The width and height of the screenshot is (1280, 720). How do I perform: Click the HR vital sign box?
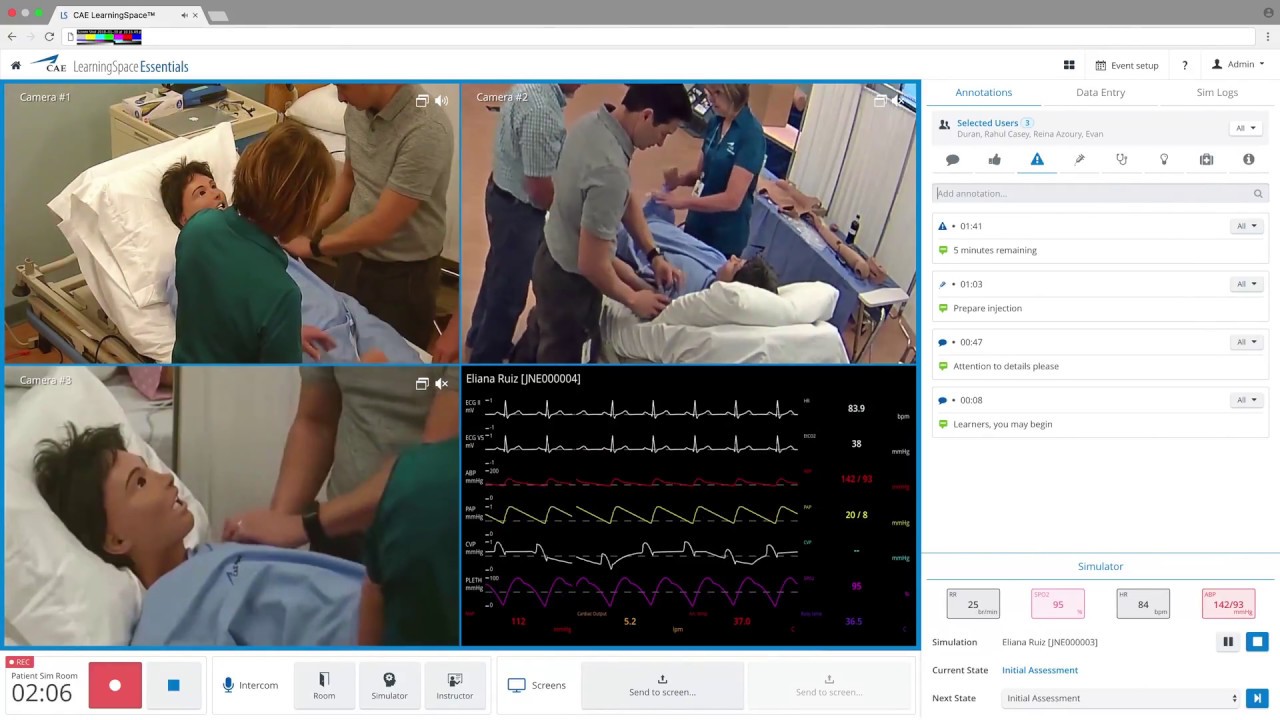point(1143,603)
